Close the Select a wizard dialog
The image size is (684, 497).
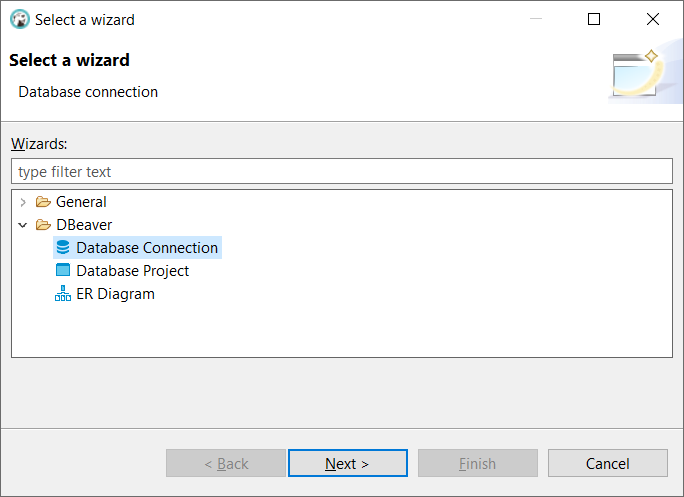coord(653,19)
